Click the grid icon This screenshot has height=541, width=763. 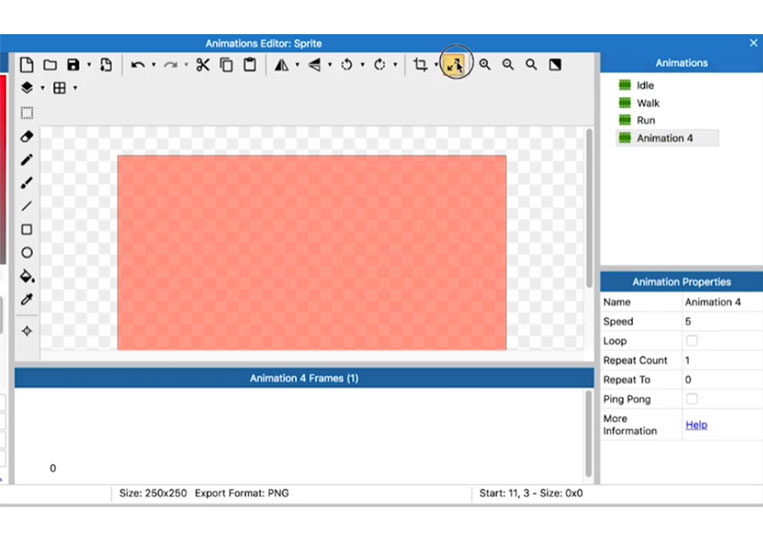(x=59, y=88)
